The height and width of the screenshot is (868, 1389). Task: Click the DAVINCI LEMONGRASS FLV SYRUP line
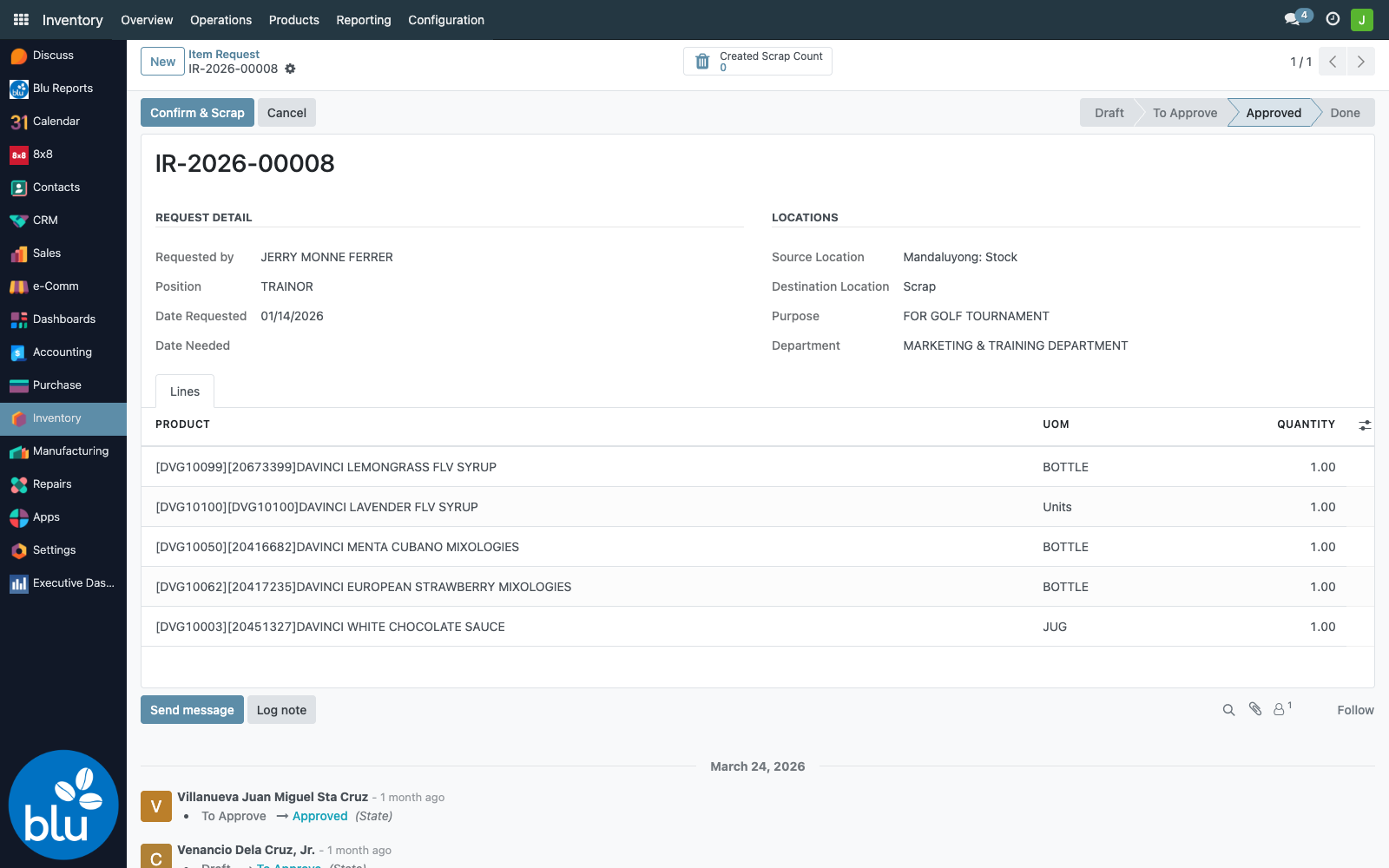point(757,467)
